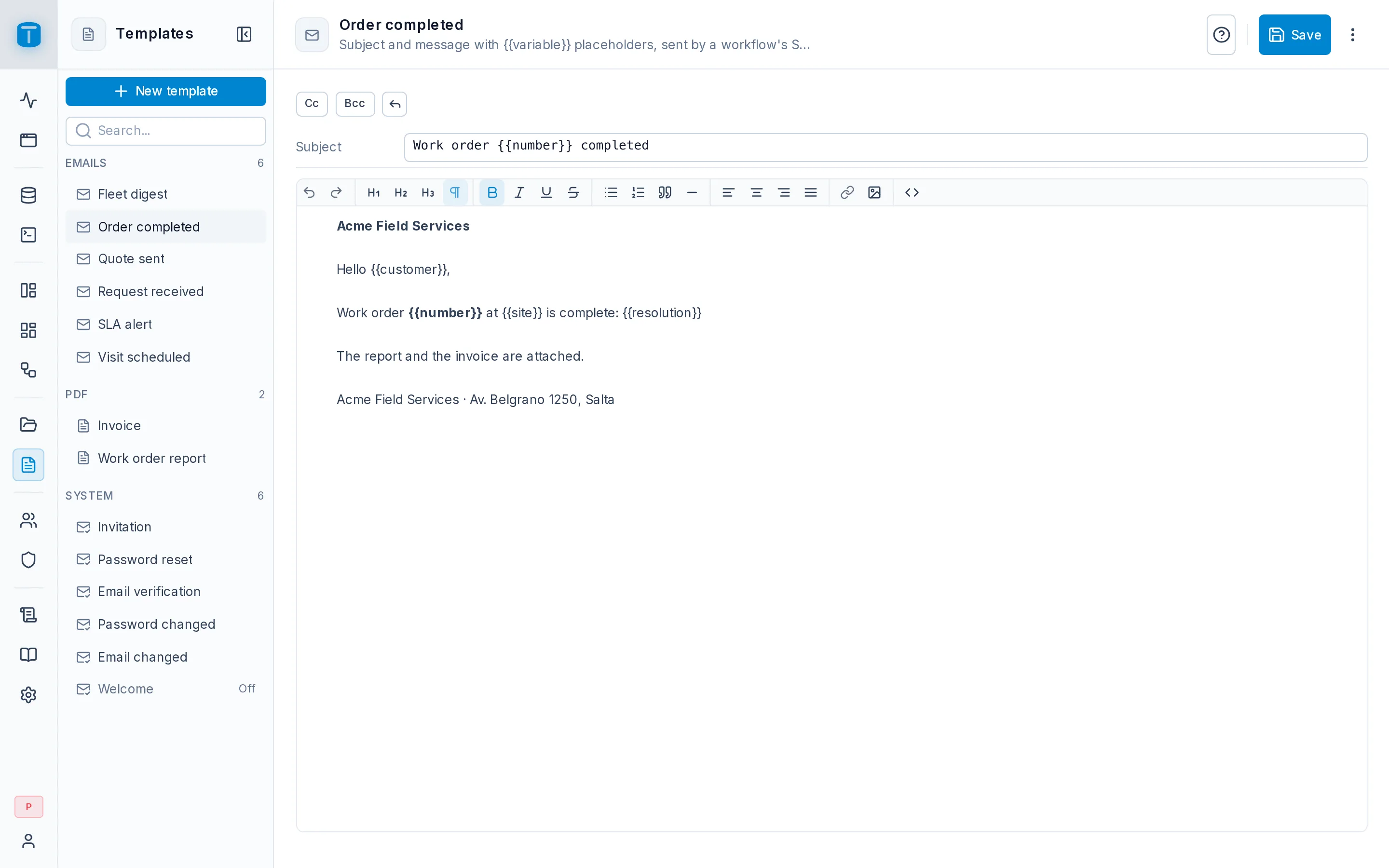1389x868 pixels.
Task: Apply Heading 3 format
Action: coord(428,193)
